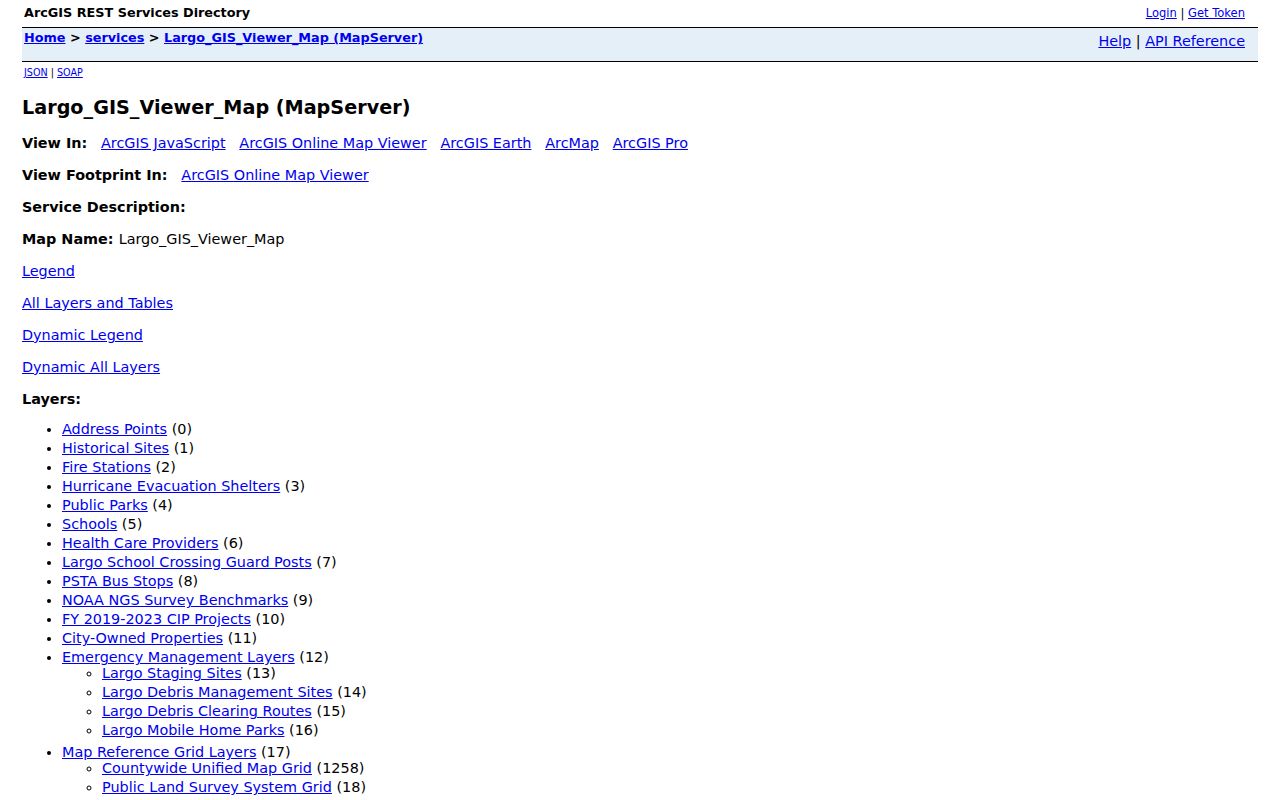Open Countywide Unified Map Grid layer

207,768
